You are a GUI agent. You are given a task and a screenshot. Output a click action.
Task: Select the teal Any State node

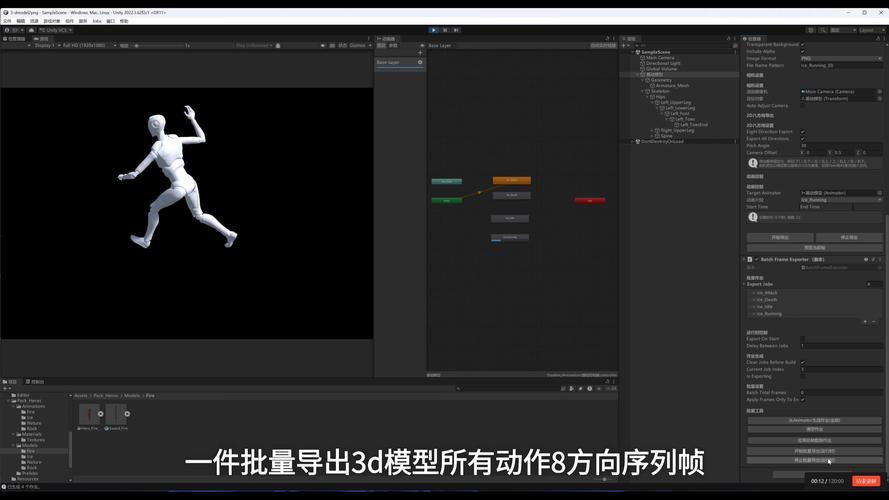(447, 181)
